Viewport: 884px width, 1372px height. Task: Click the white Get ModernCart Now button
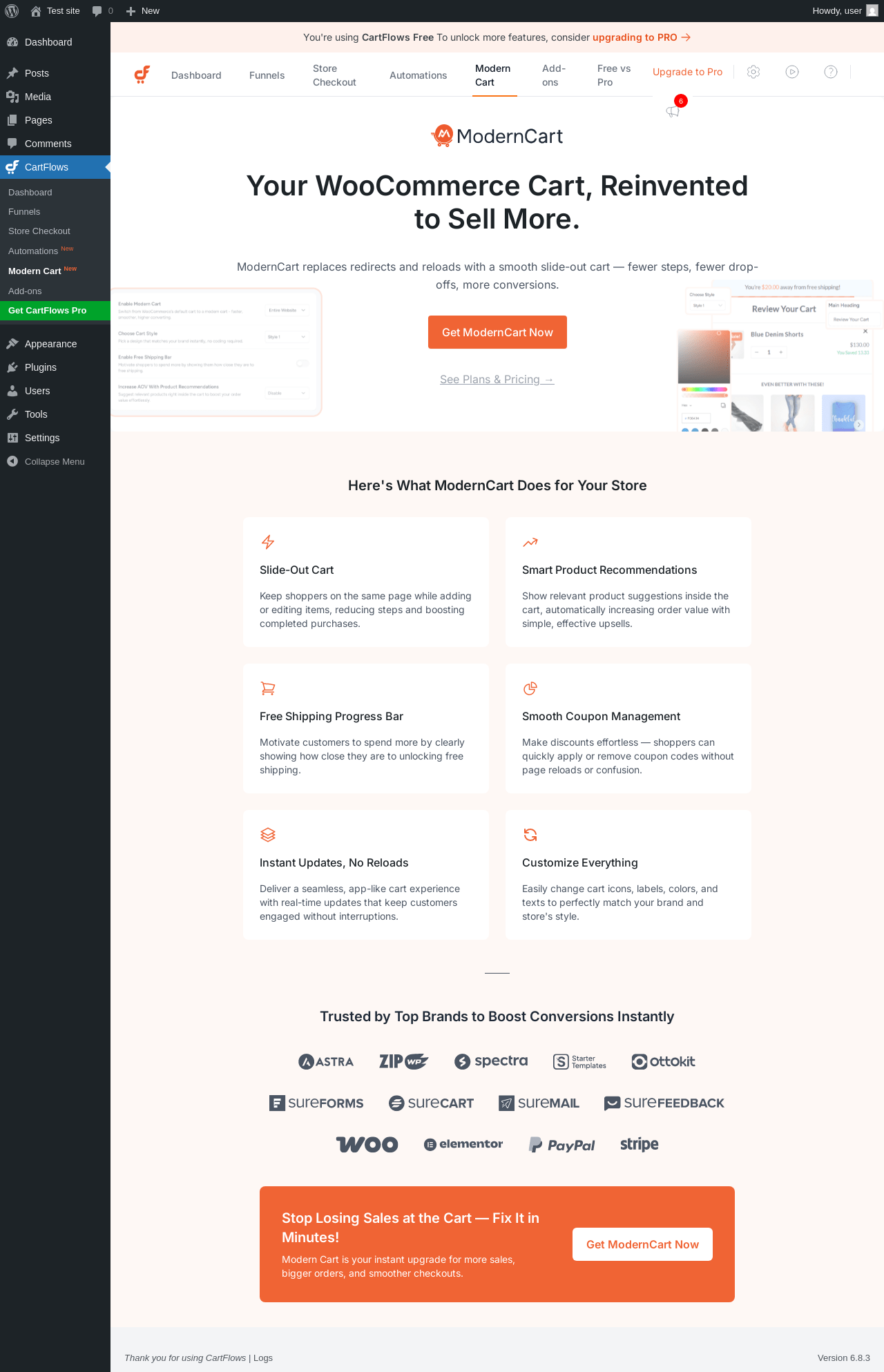642,1244
